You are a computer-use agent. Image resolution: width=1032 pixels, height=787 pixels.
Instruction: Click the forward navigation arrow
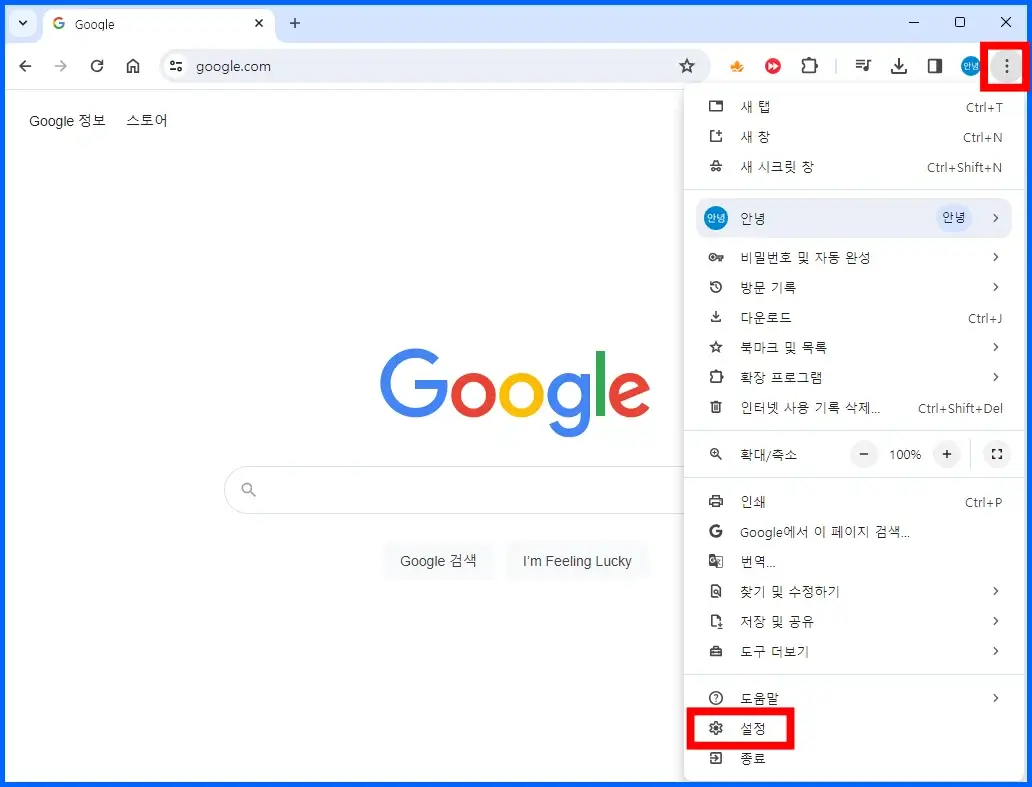tap(61, 66)
